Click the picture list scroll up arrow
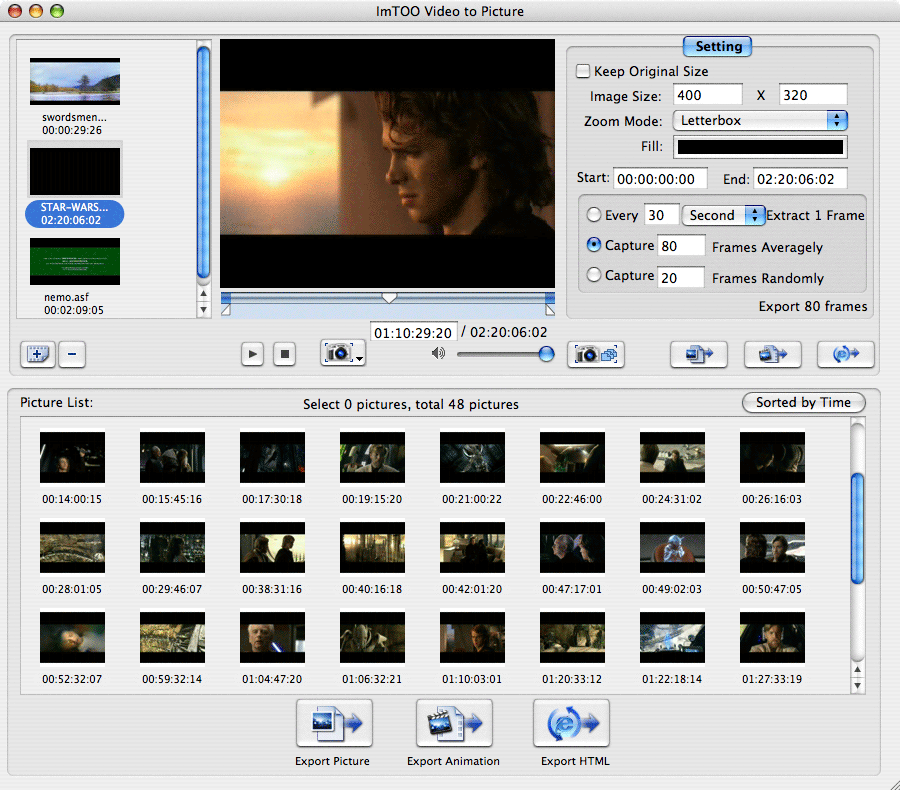This screenshot has width=900, height=790. pyautogui.click(x=857, y=669)
